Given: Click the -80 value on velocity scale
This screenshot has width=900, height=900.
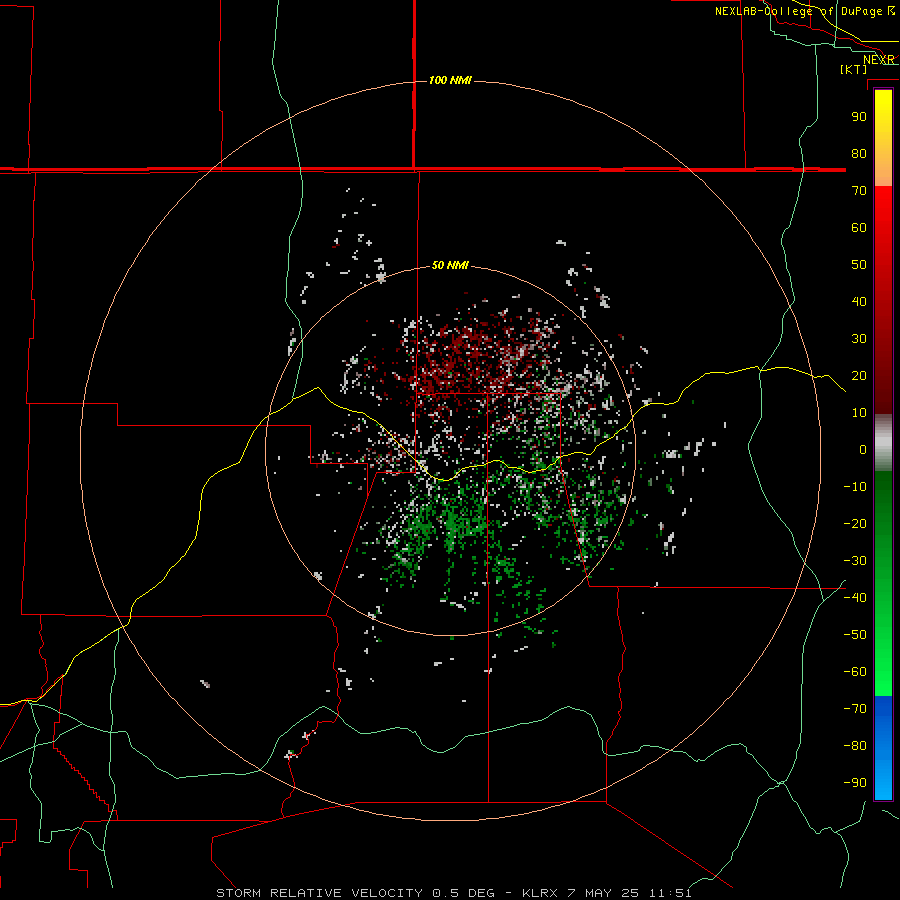Looking at the screenshot, I should [x=855, y=746].
